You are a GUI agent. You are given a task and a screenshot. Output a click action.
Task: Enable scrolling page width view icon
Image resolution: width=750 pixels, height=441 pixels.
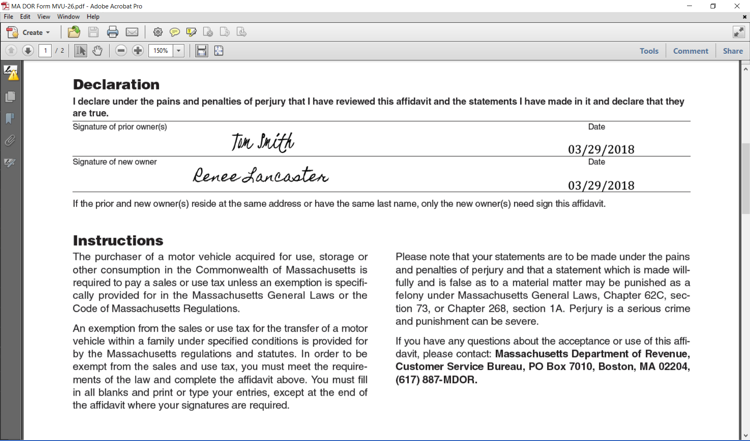(x=202, y=50)
